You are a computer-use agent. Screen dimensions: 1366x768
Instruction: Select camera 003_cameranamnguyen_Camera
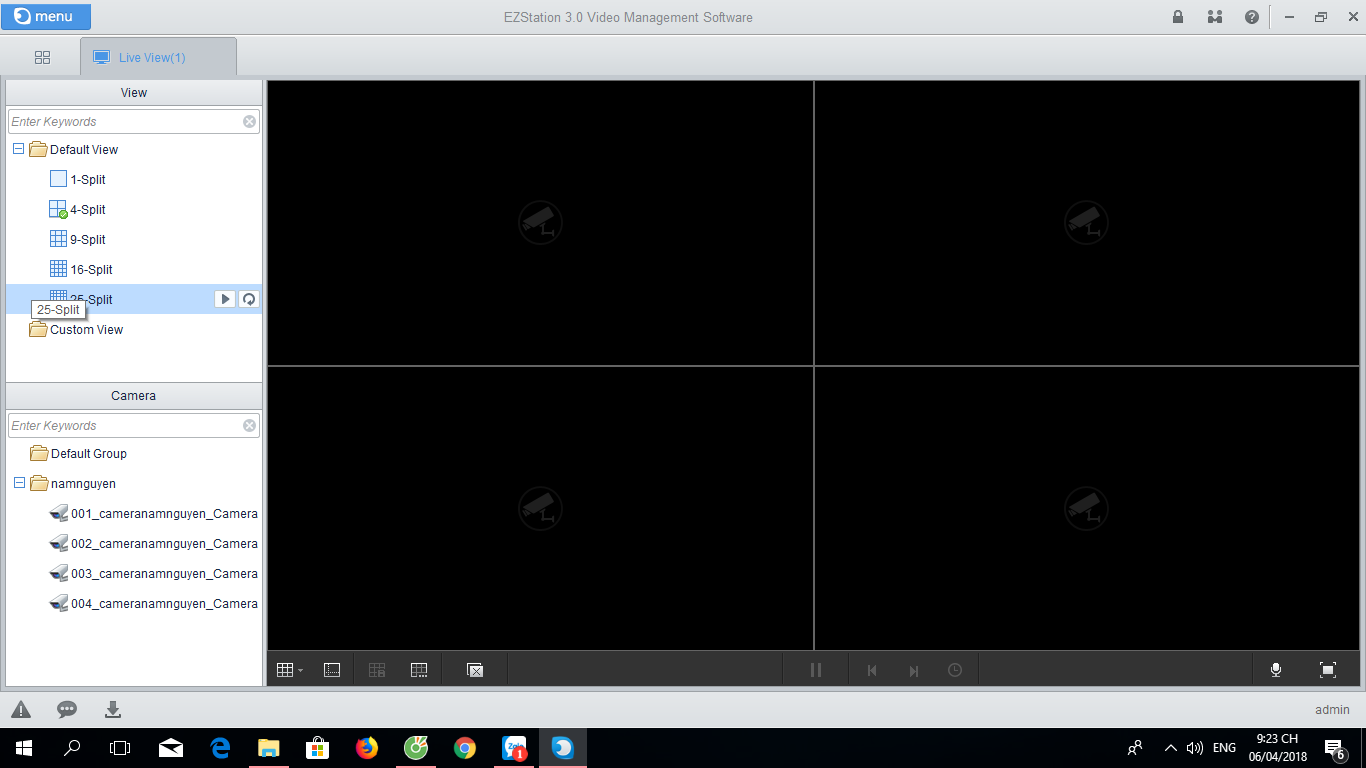pos(163,574)
